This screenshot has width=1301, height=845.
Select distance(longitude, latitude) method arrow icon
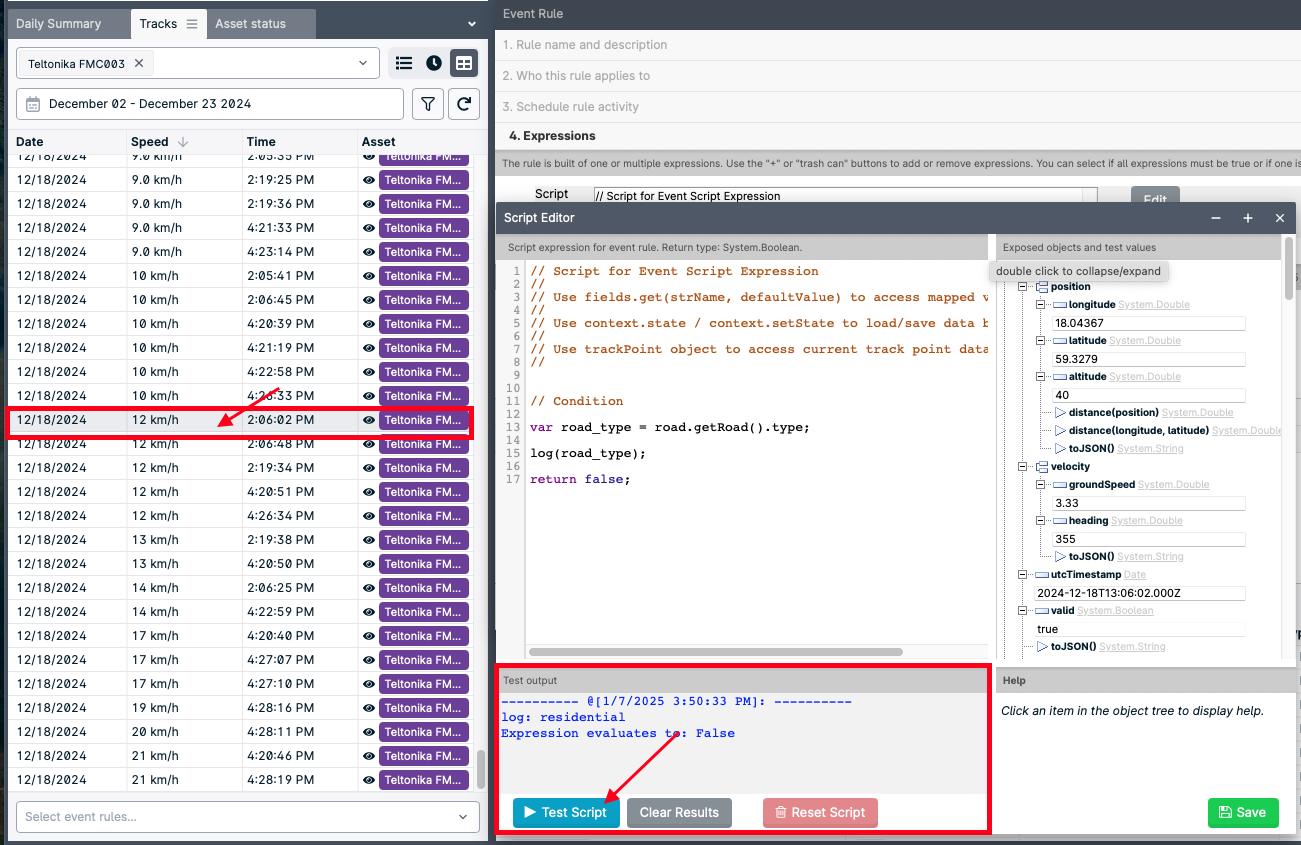(1060, 431)
